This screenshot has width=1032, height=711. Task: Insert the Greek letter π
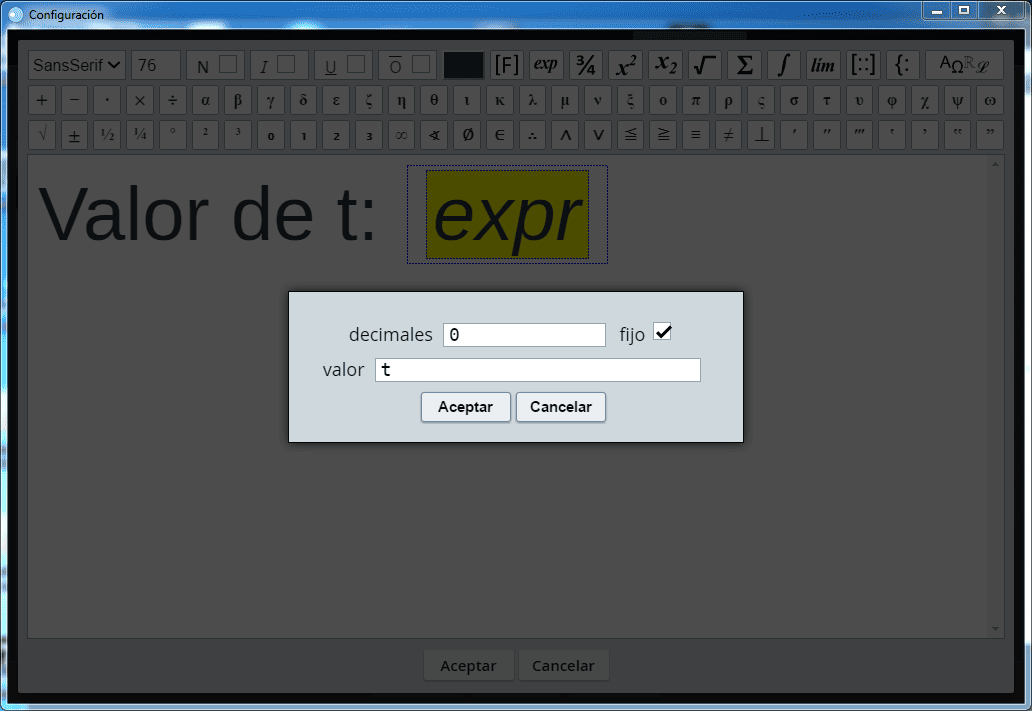pyautogui.click(x=697, y=101)
